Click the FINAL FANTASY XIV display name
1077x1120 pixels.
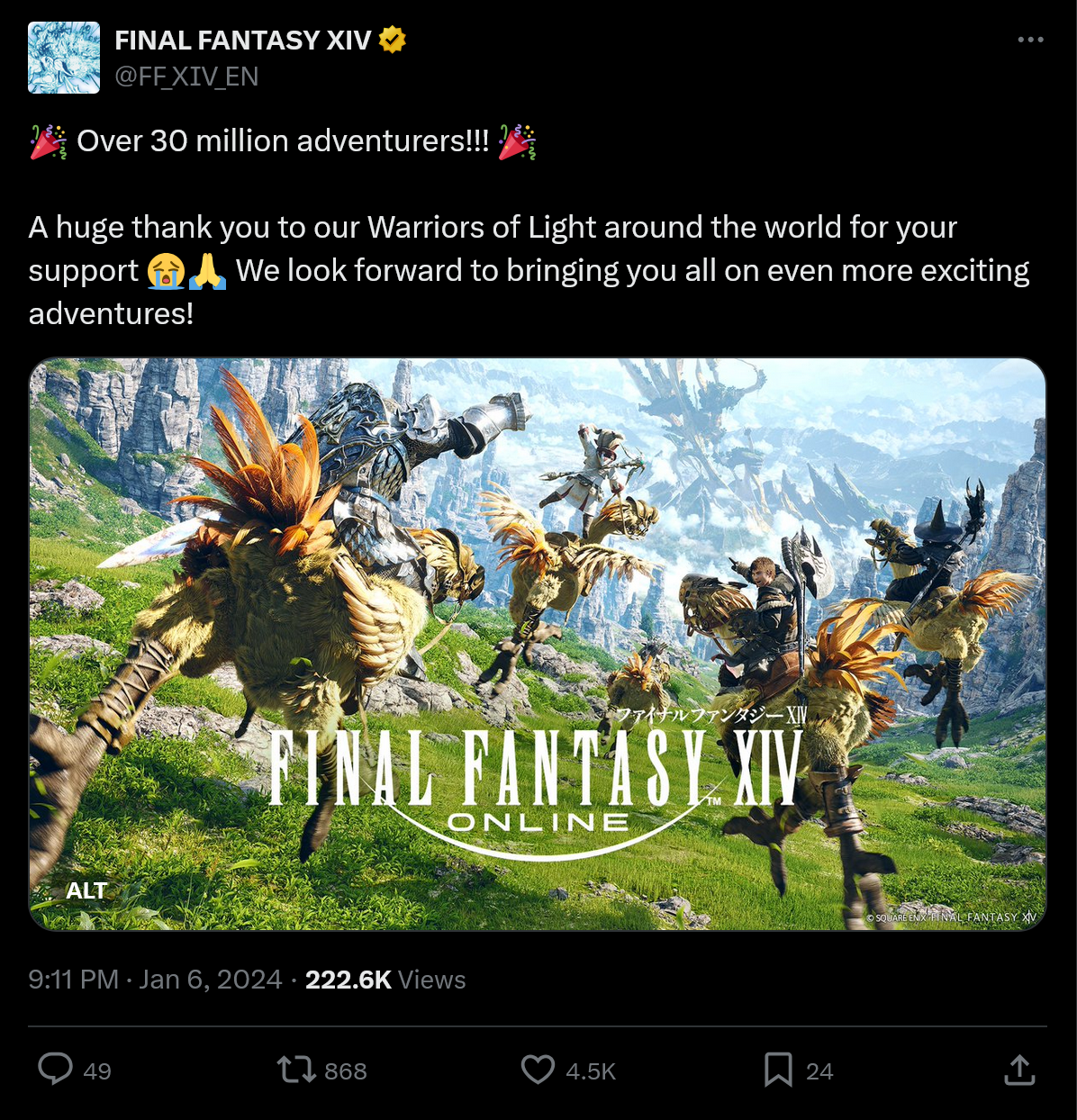pyautogui.click(x=243, y=40)
